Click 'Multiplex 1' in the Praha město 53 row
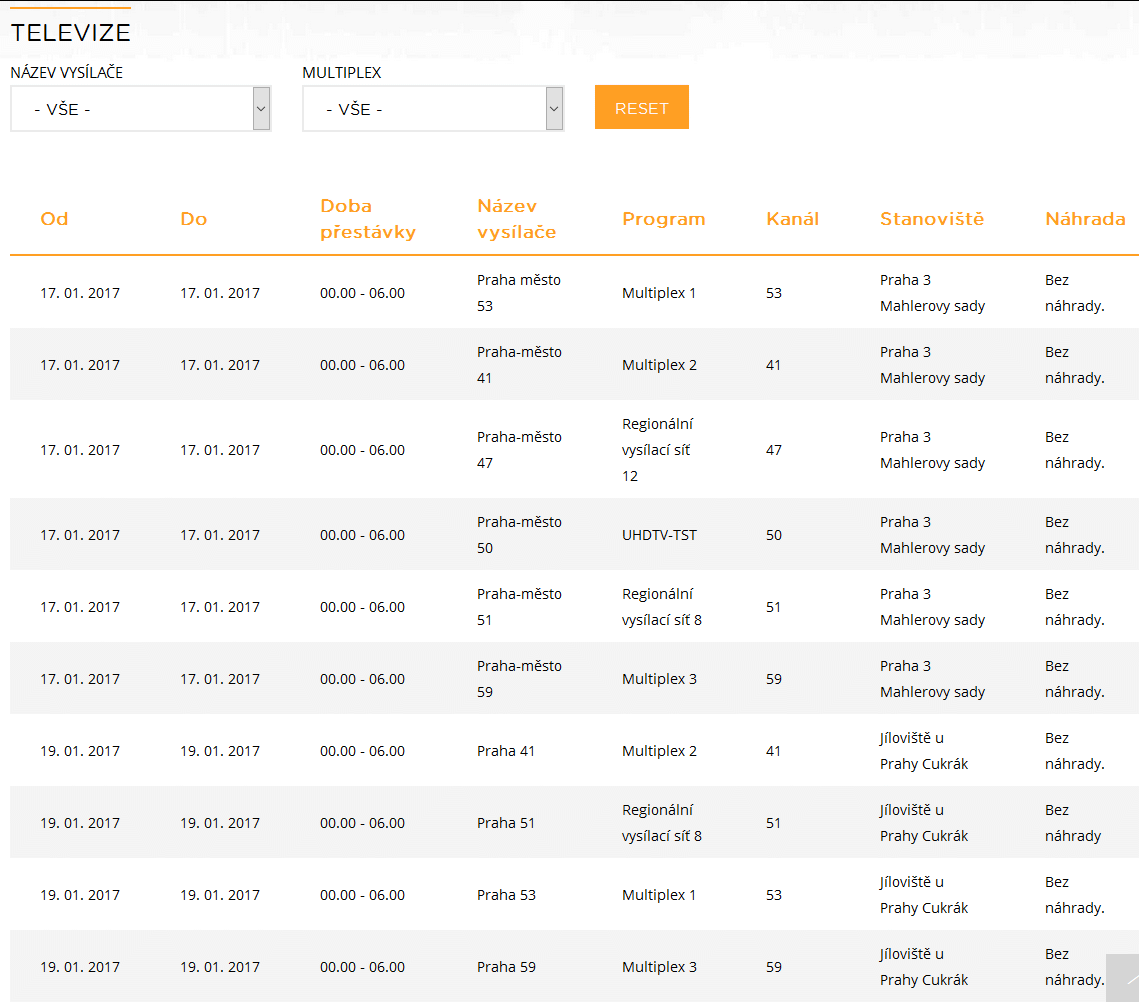 pos(659,293)
